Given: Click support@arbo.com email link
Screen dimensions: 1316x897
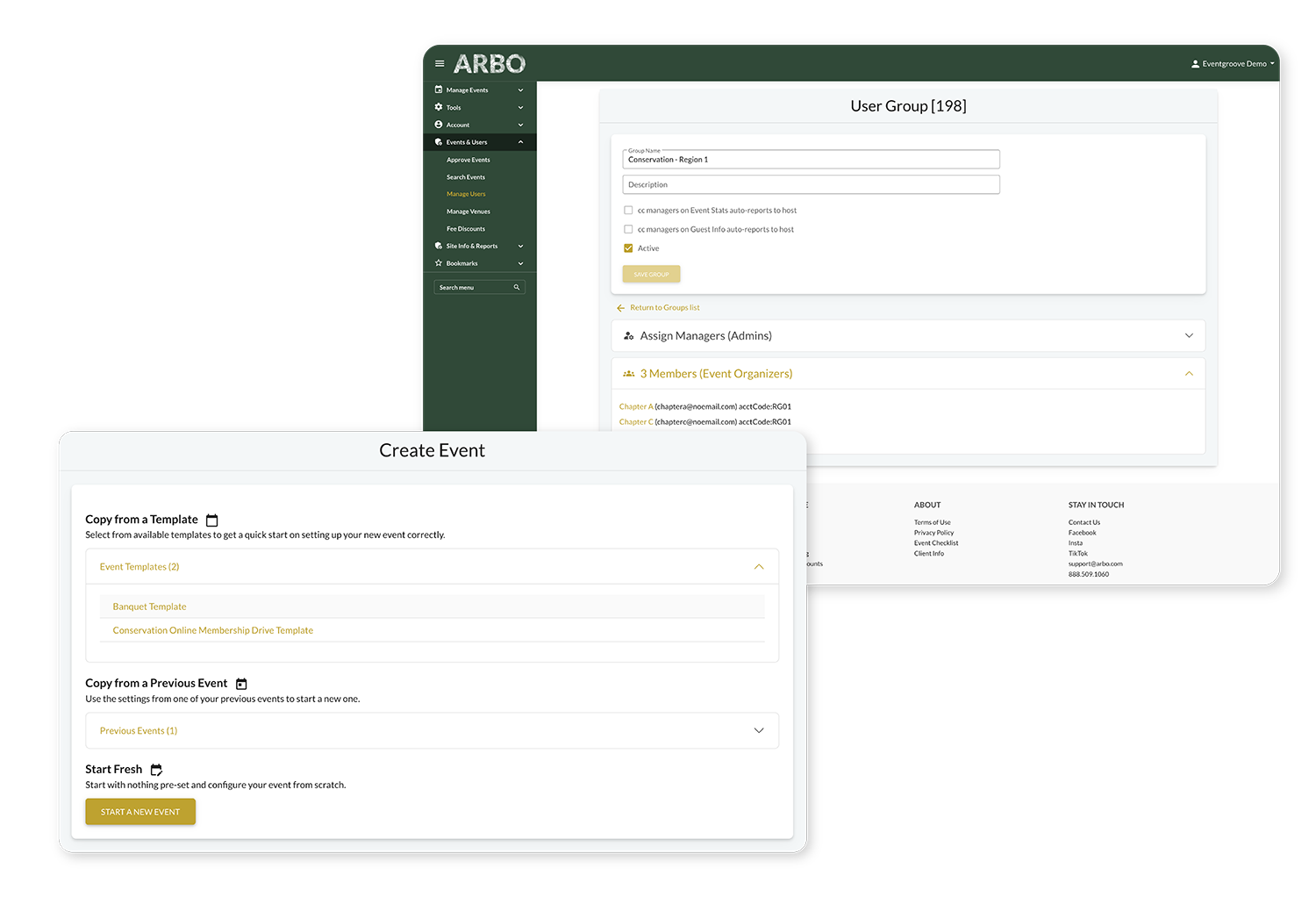Looking at the screenshot, I should click(x=1095, y=564).
